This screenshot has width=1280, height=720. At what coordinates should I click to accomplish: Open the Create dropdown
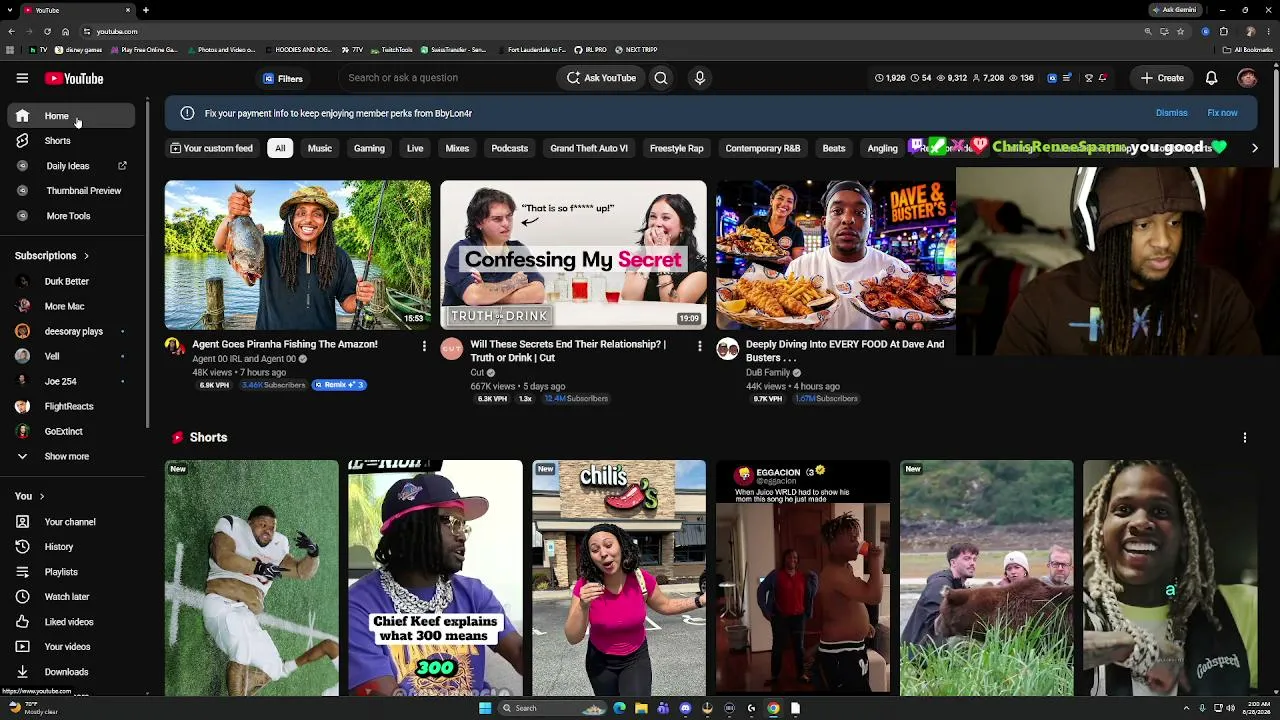[x=1163, y=78]
